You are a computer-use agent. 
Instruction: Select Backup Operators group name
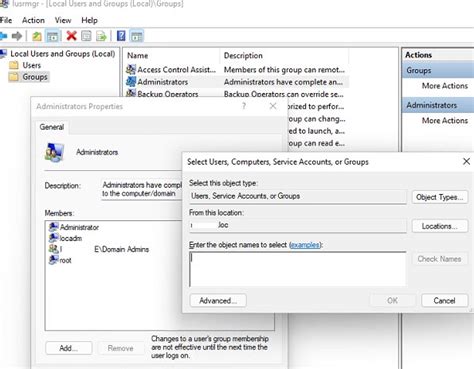[x=168, y=94]
